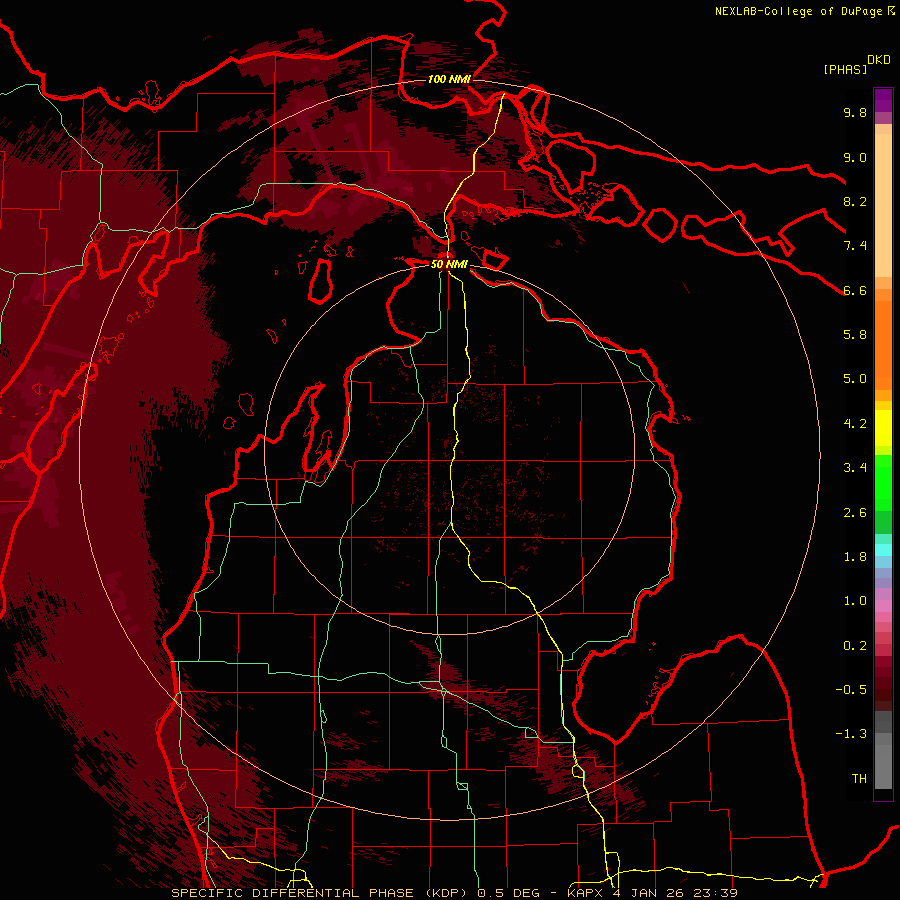900x900 pixels.
Task: Select the 0.2 legend value
Action: [855, 646]
